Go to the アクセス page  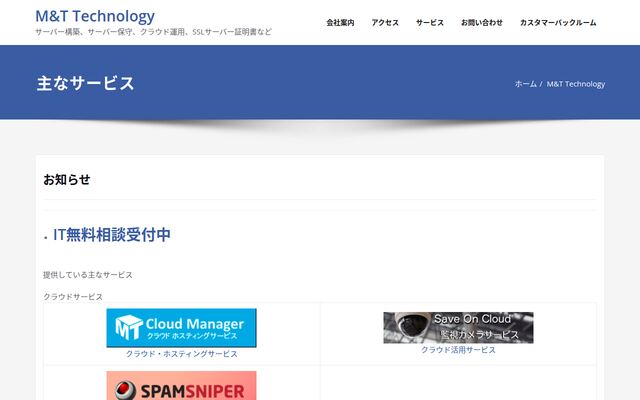(x=385, y=23)
